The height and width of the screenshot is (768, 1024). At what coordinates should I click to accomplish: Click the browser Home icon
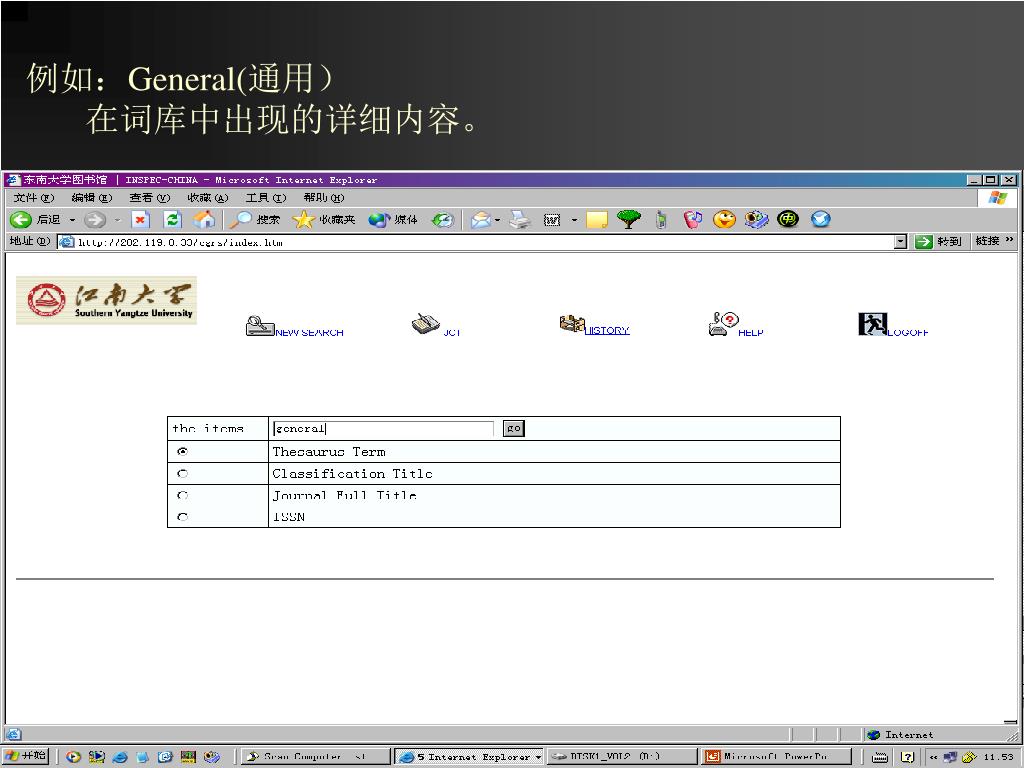(x=204, y=220)
